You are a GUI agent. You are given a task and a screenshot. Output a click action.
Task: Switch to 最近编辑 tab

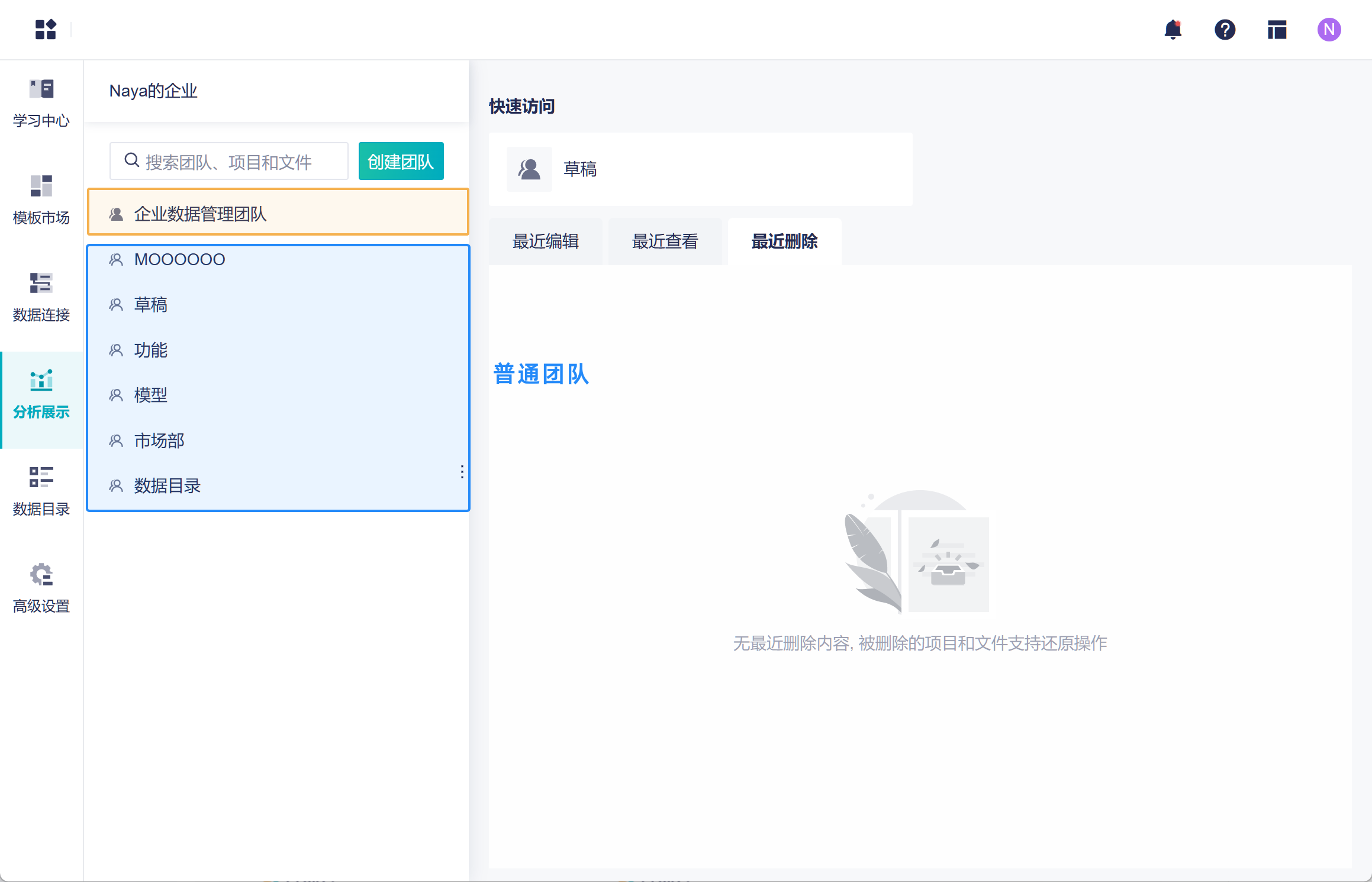(x=545, y=242)
